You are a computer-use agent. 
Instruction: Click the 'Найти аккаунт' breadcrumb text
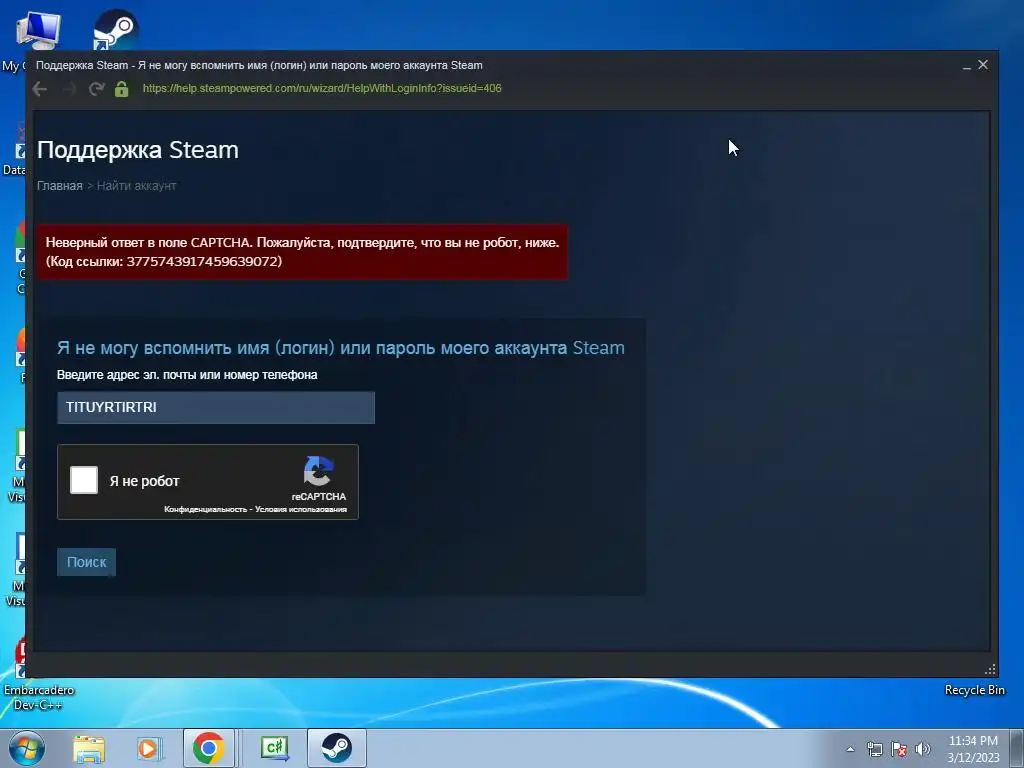point(136,185)
